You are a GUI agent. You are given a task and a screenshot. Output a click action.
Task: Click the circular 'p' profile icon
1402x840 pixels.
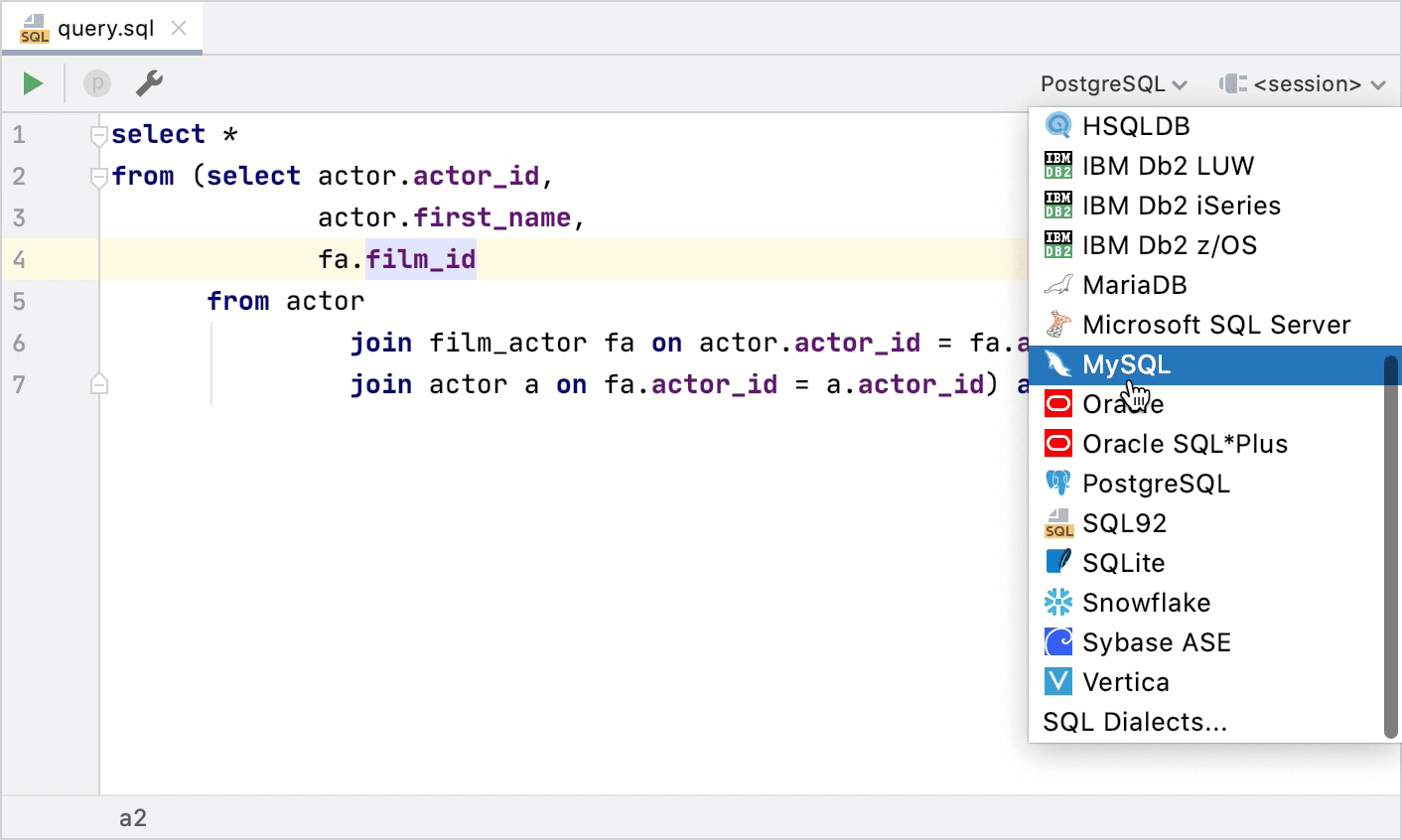[96, 83]
